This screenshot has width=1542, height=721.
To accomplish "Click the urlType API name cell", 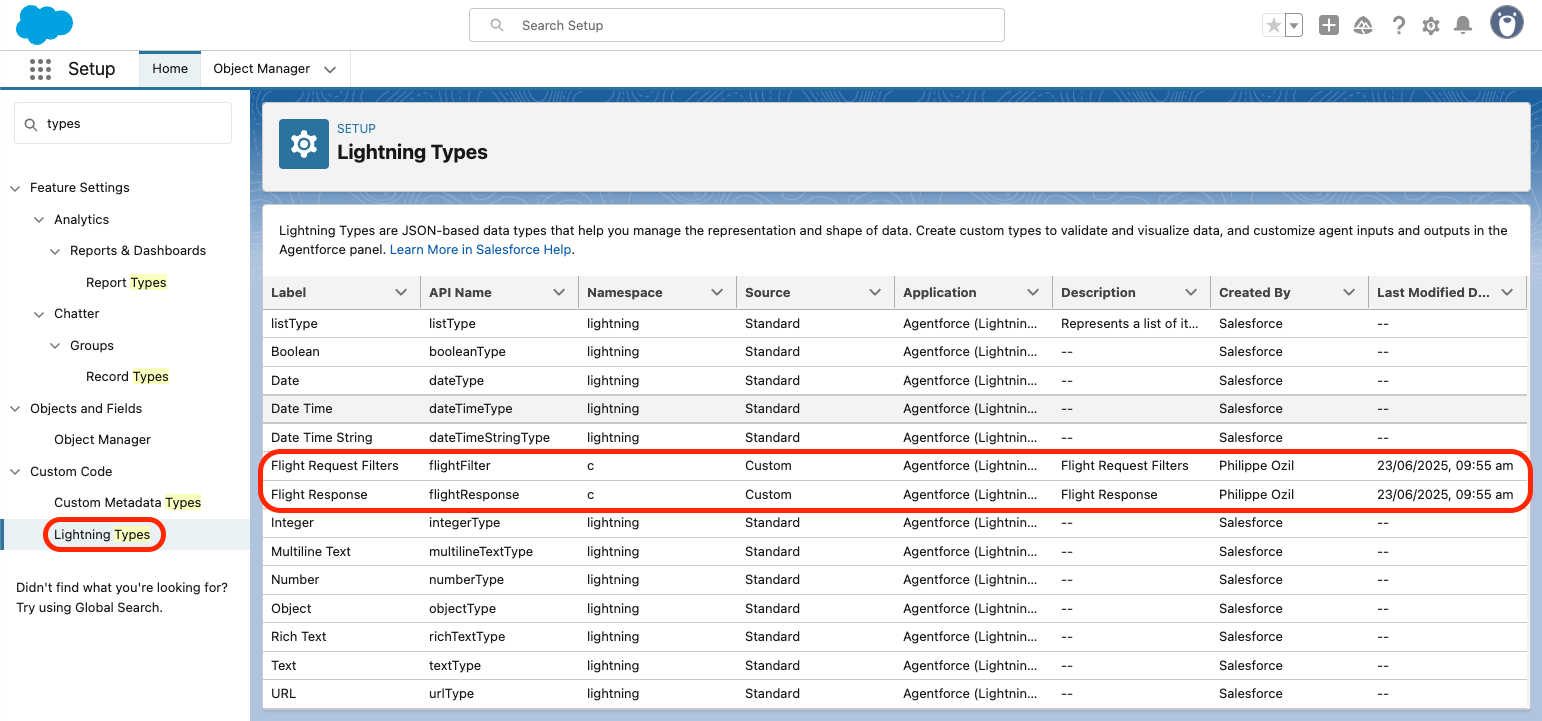I will coord(451,694).
